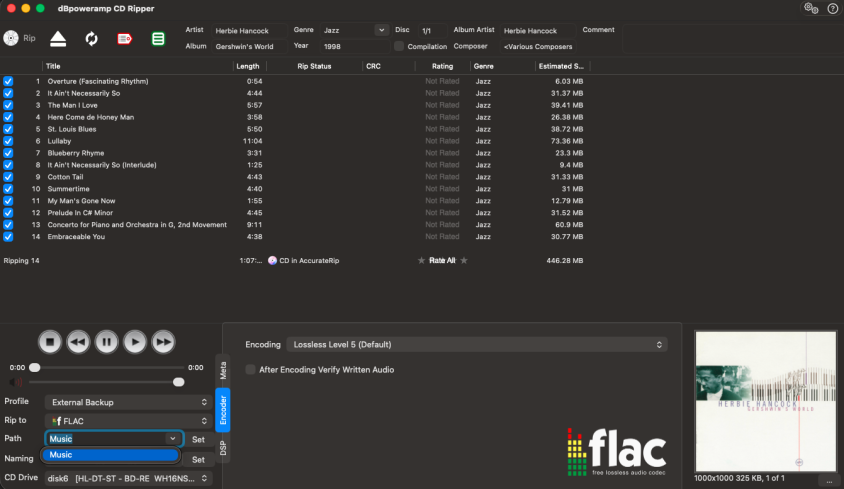
Task: Select Music from the Path dropdown list
Action: click(110, 455)
